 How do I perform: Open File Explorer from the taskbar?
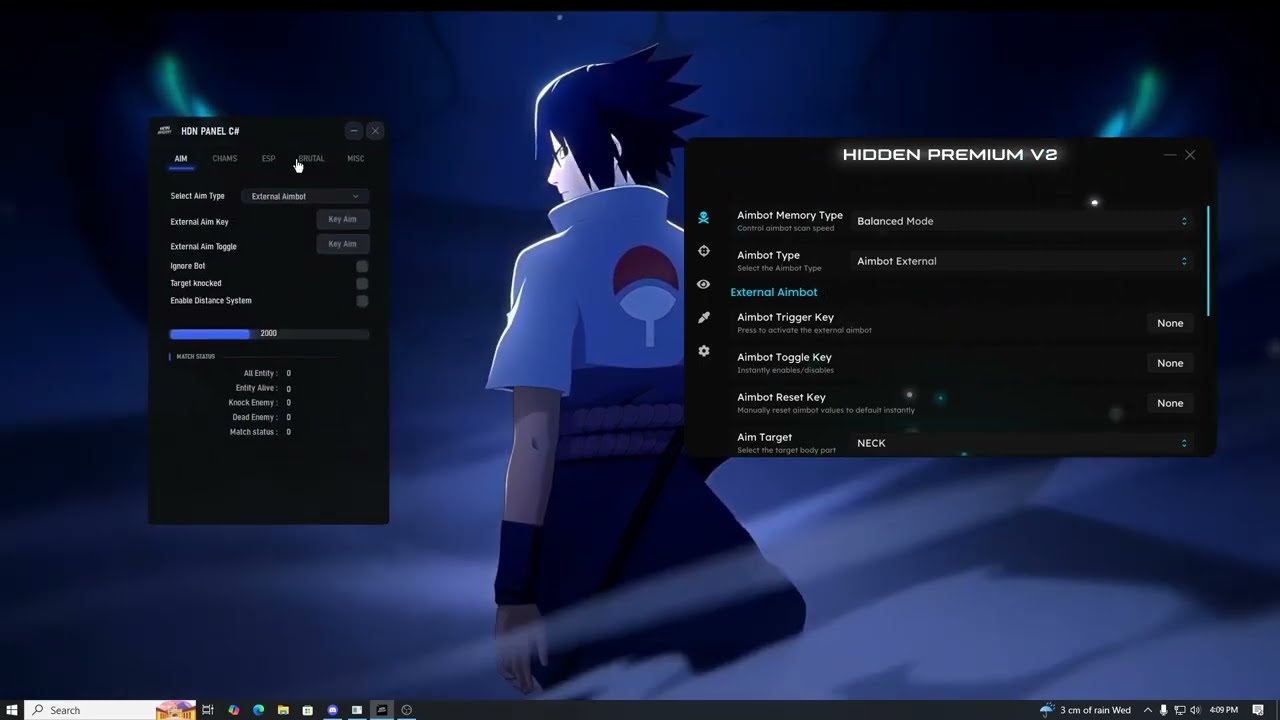pos(283,710)
